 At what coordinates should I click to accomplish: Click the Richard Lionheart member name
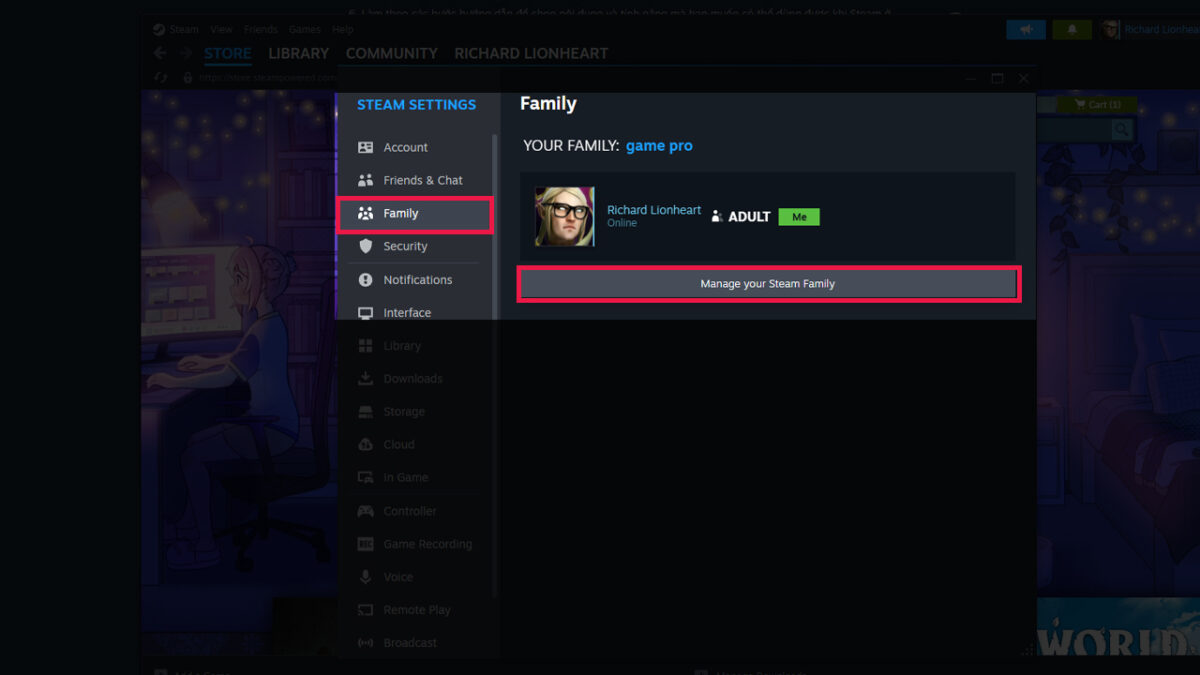tap(654, 210)
